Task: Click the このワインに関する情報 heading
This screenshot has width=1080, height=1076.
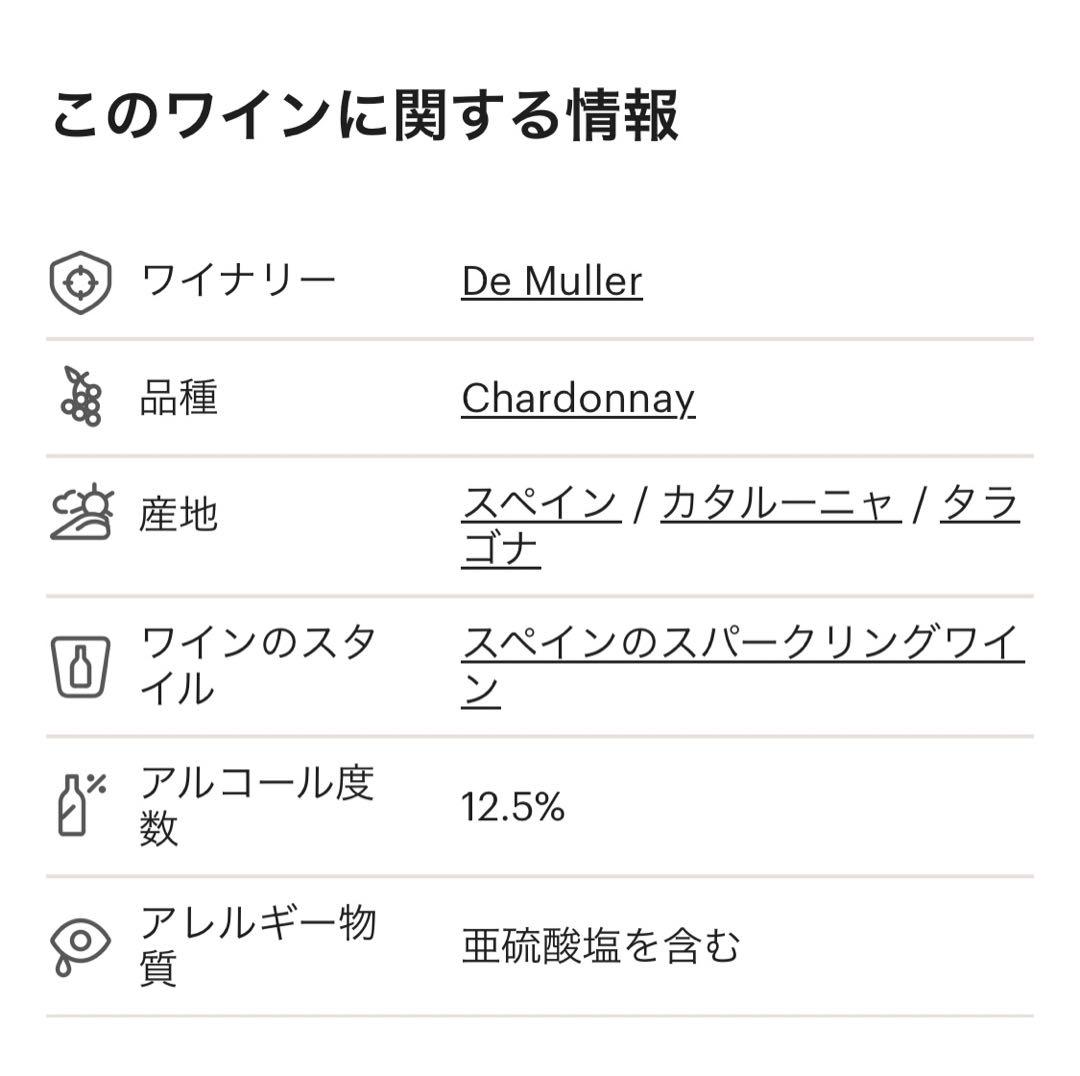Action: coord(366,116)
